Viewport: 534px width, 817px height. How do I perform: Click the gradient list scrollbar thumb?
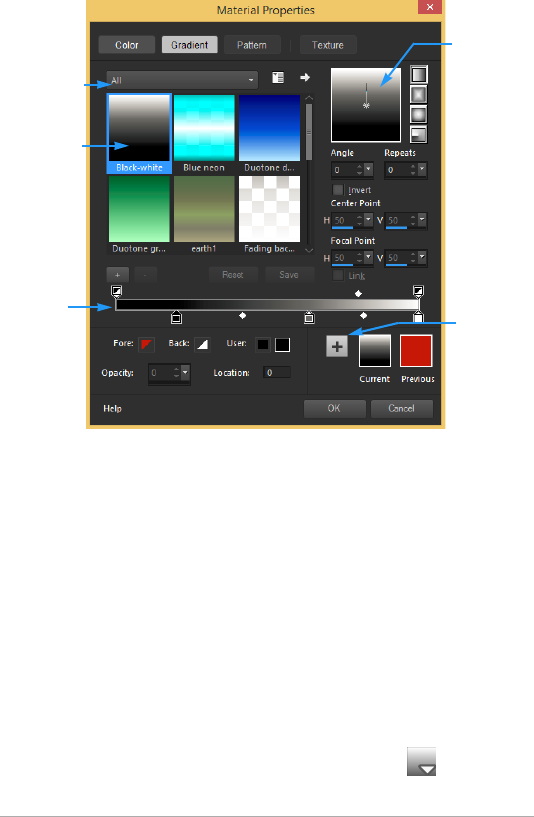pyautogui.click(x=309, y=132)
